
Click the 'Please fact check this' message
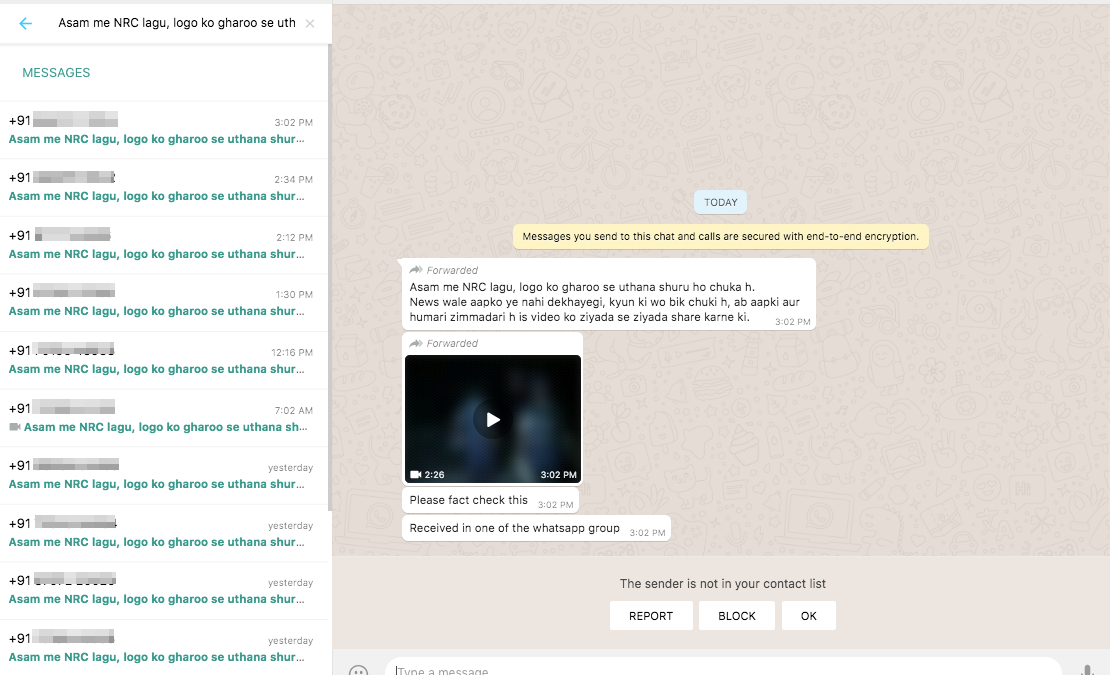tap(491, 500)
